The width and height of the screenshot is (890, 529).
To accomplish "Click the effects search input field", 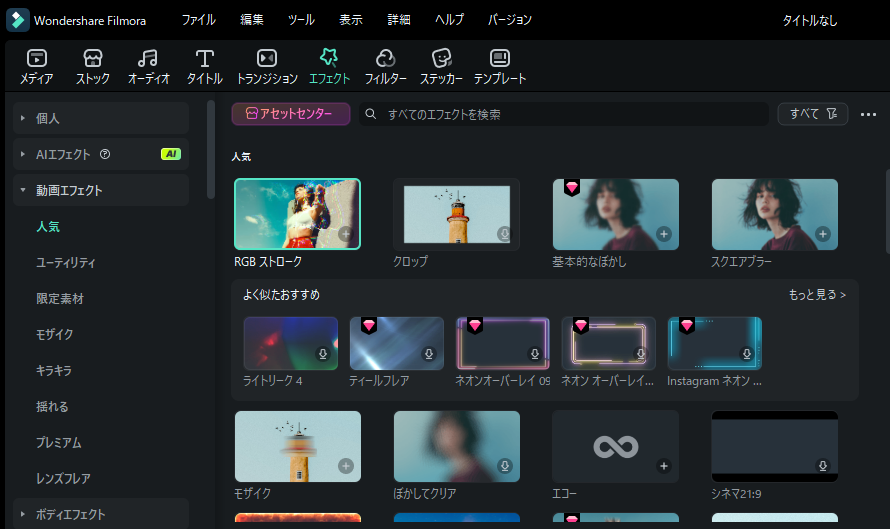I will [x=564, y=114].
